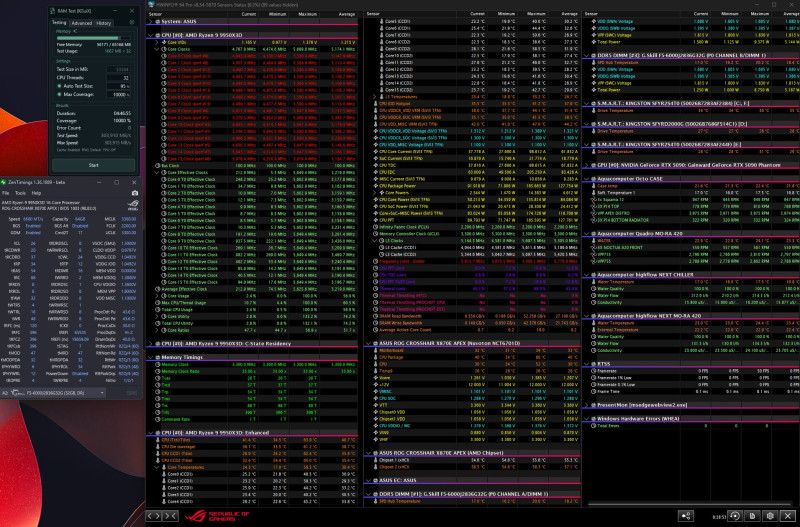Close HWiNFO sensors with bottom X button
800x527 pixels.
788,516
